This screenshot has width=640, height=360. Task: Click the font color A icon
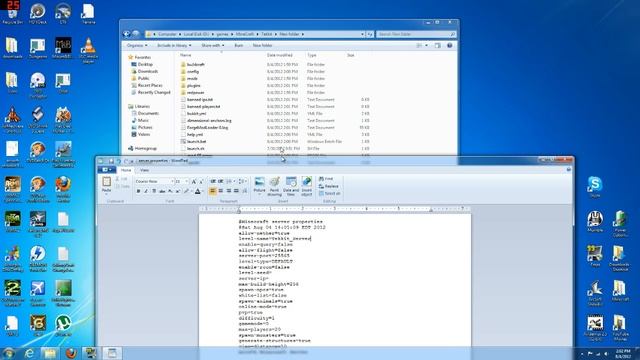coord(198,191)
